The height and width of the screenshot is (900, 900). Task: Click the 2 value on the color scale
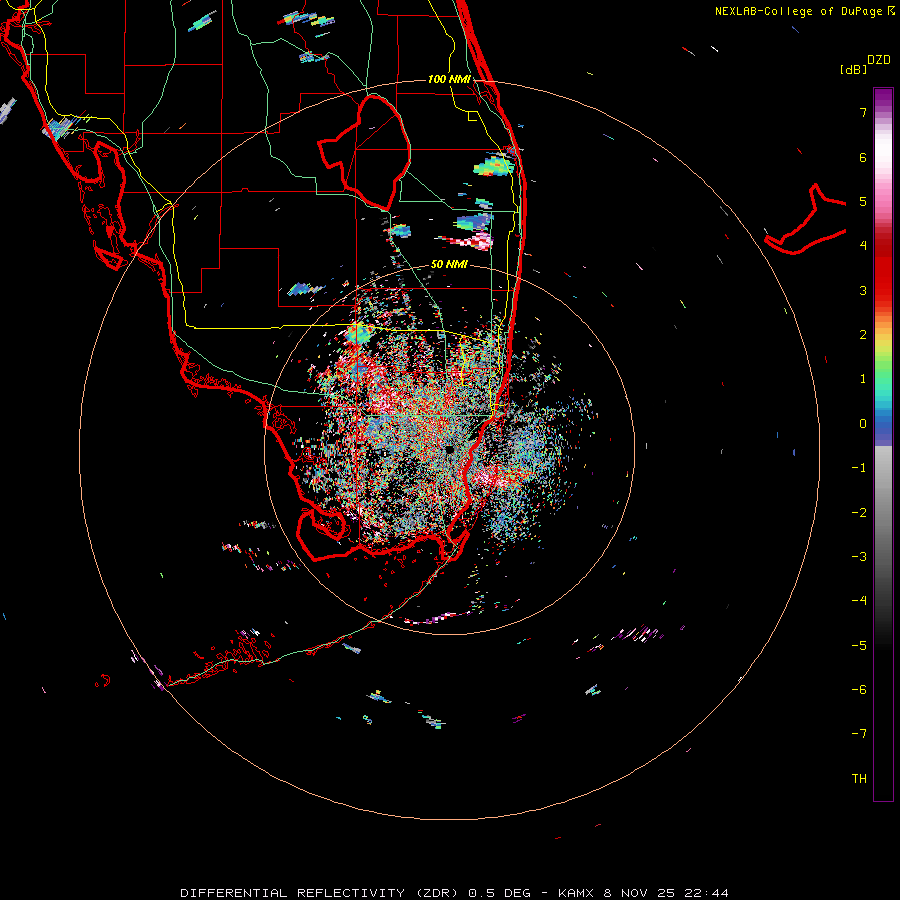[863, 335]
